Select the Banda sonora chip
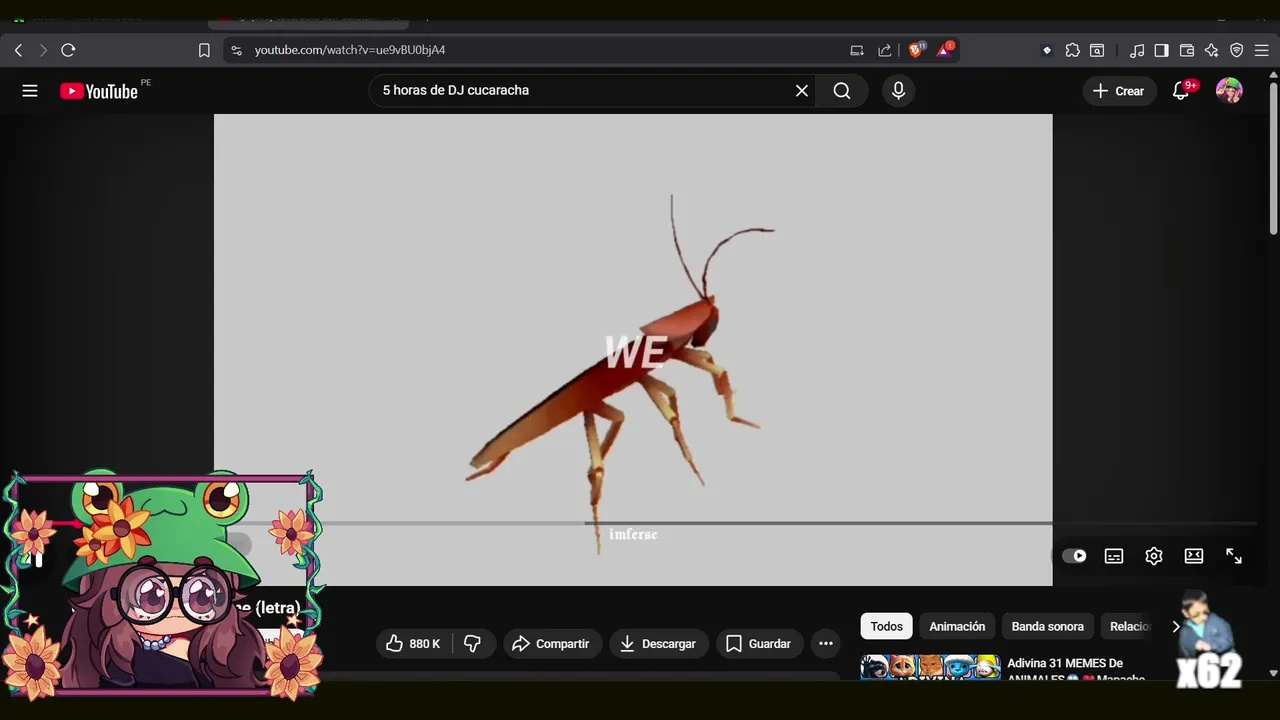The width and height of the screenshot is (1280, 720). coord(1047,627)
